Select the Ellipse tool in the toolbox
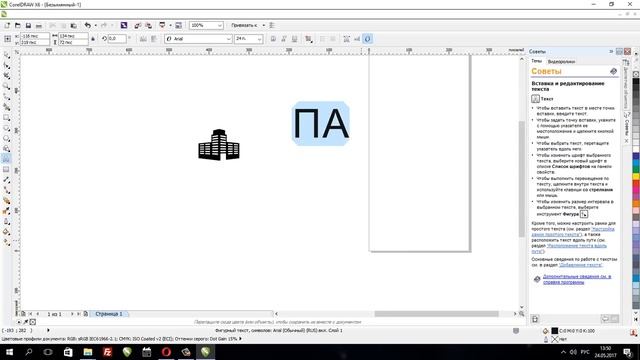Viewport: 640px width, 360px height. coord(7,128)
